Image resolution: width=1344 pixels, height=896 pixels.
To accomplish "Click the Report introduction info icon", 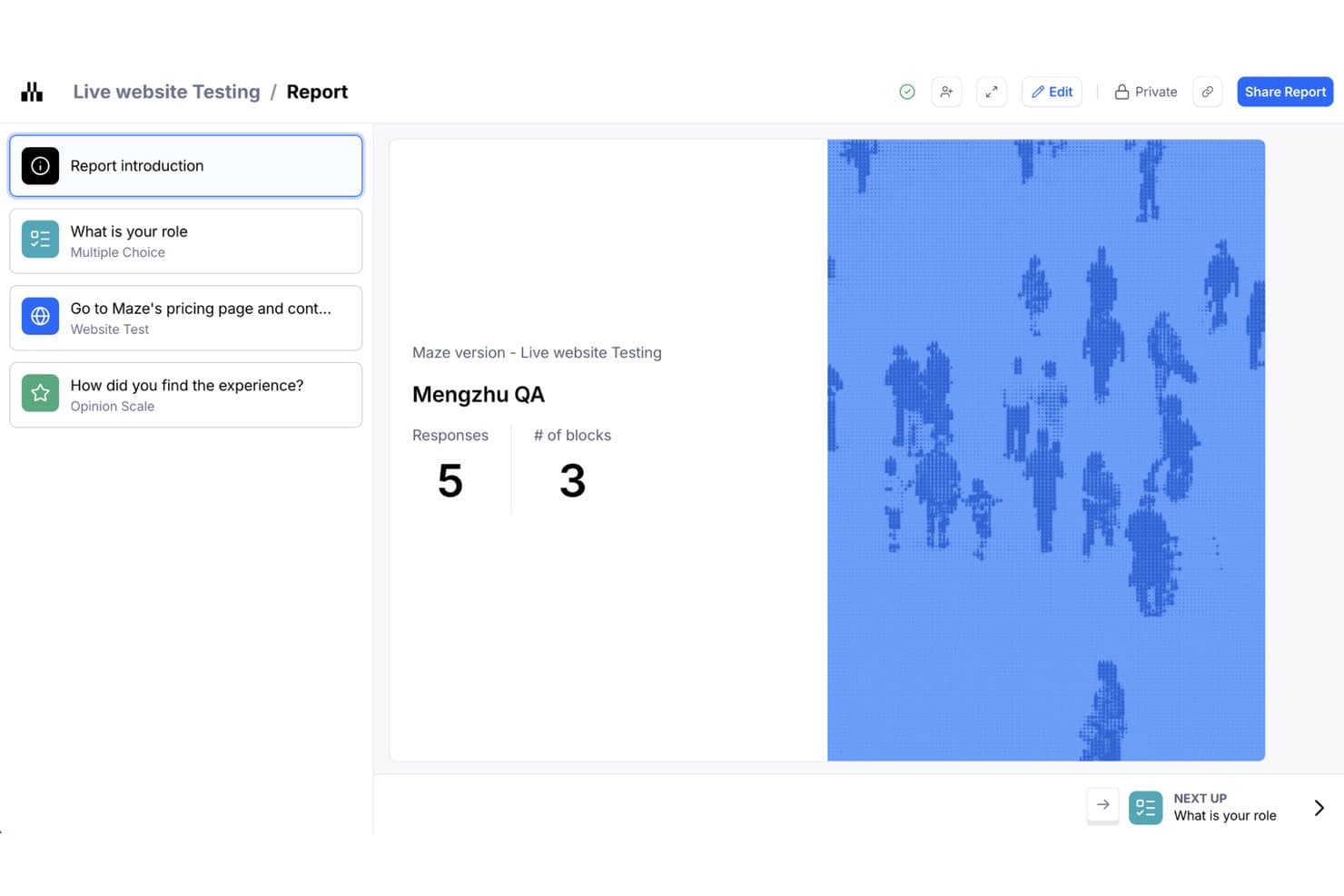I will click(40, 166).
